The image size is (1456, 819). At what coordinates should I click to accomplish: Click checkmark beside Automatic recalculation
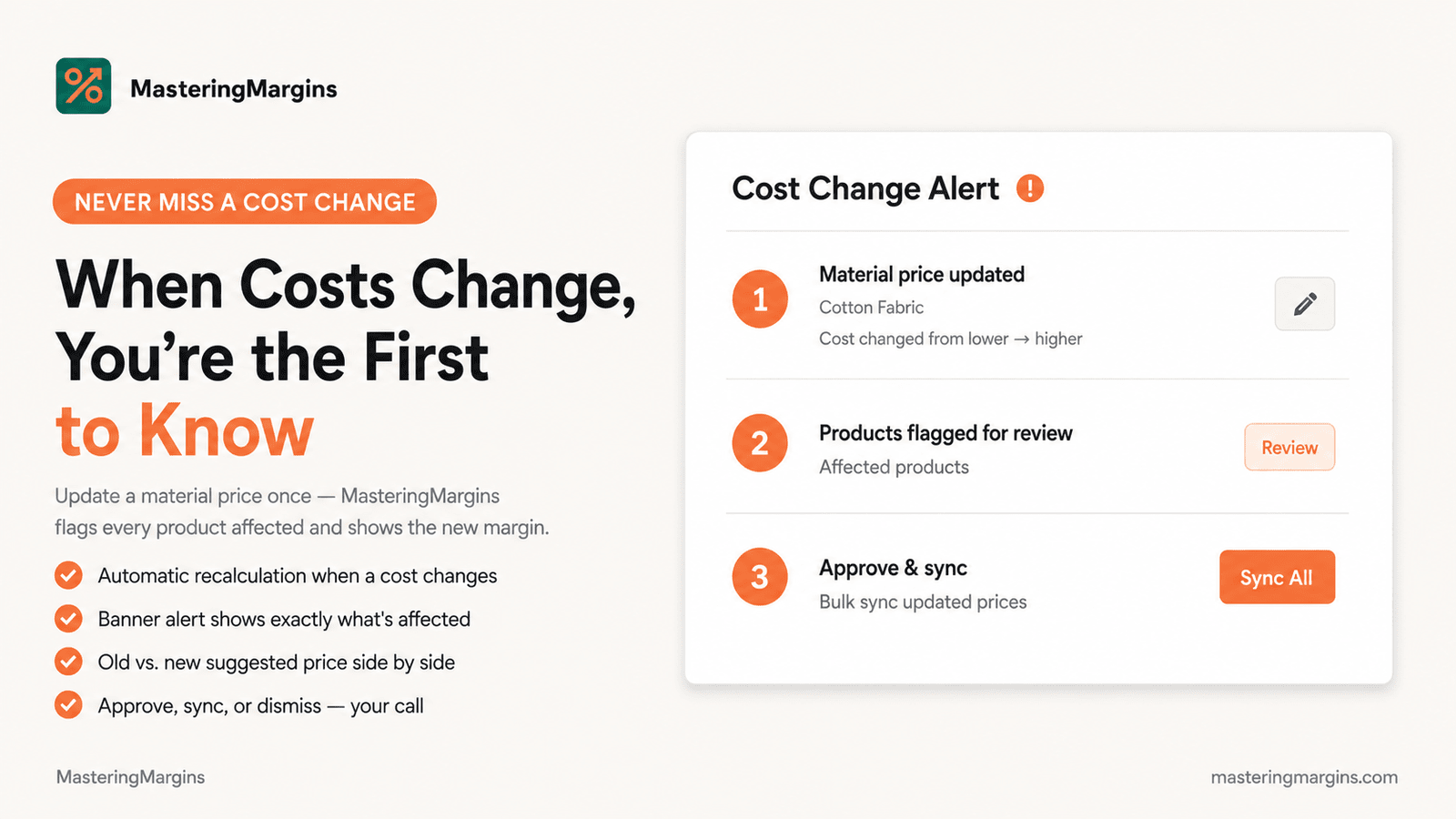pos(68,575)
